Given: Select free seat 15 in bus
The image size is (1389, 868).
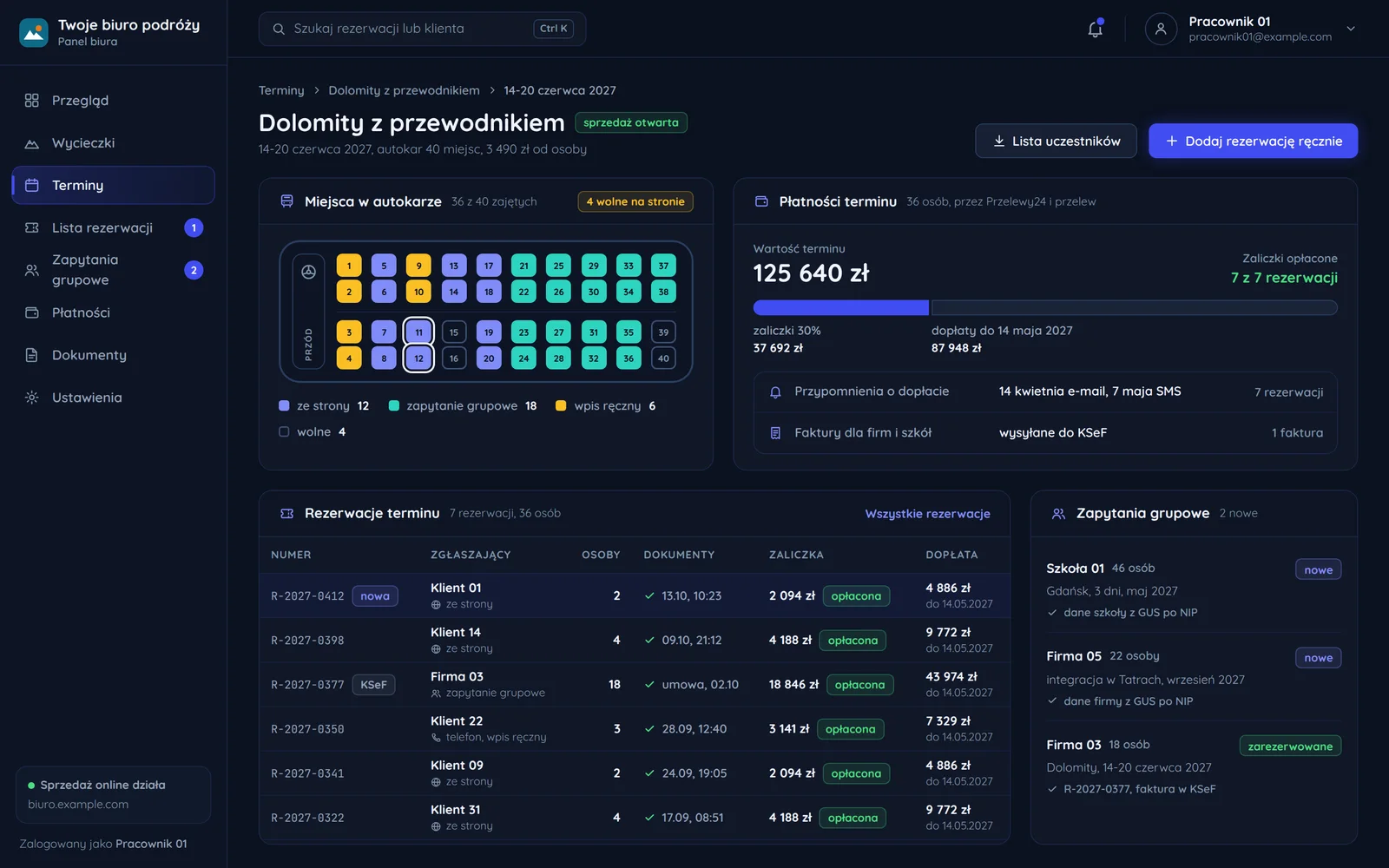Looking at the screenshot, I should pos(454,332).
